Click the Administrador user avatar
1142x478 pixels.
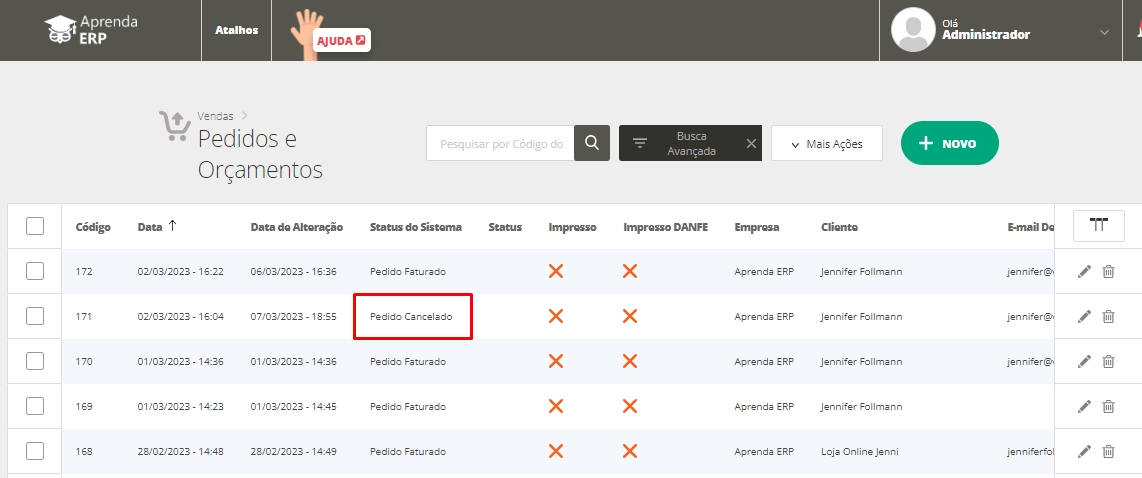pyautogui.click(x=912, y=30)
